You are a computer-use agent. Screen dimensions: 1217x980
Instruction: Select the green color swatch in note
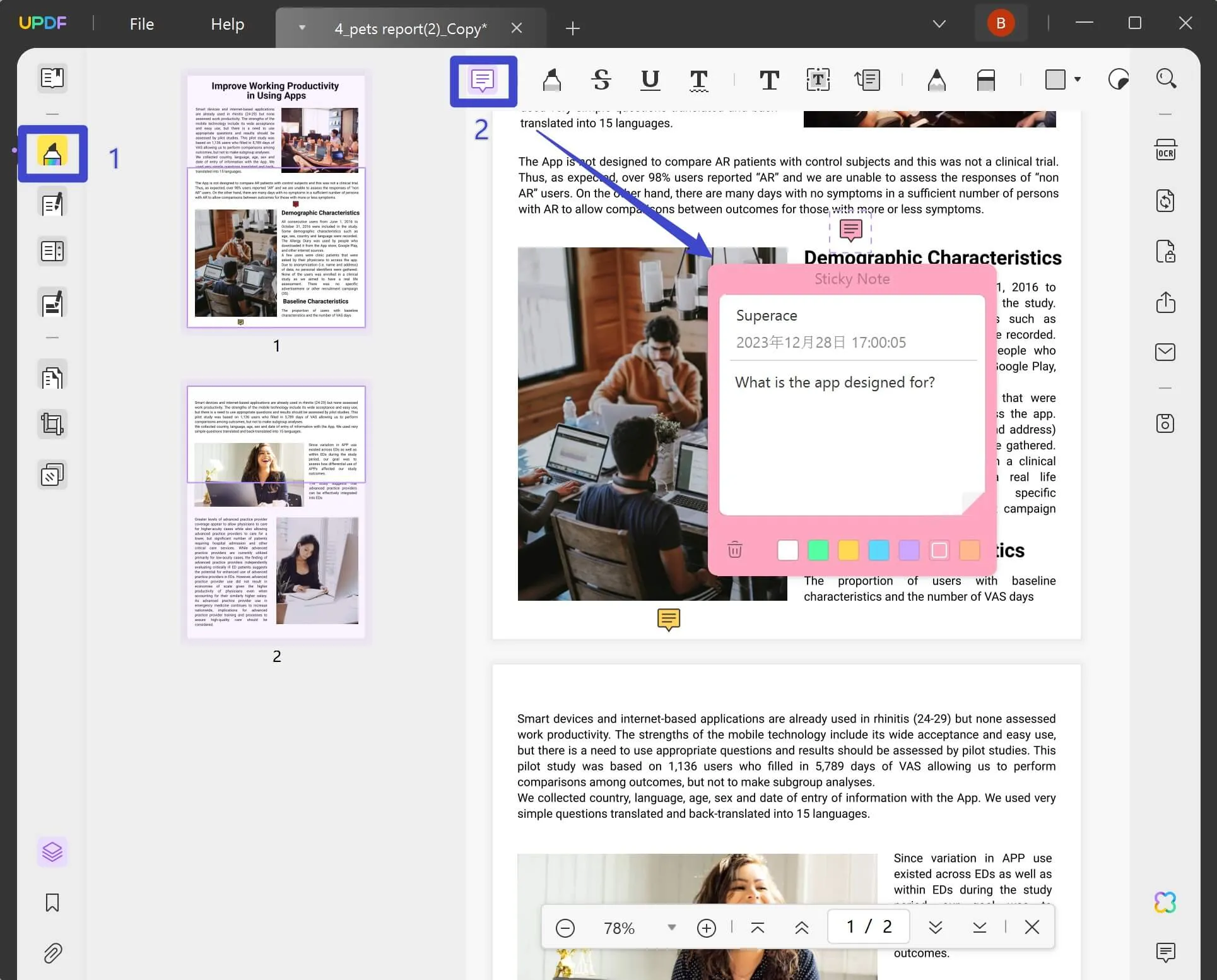tap(818, 549)
